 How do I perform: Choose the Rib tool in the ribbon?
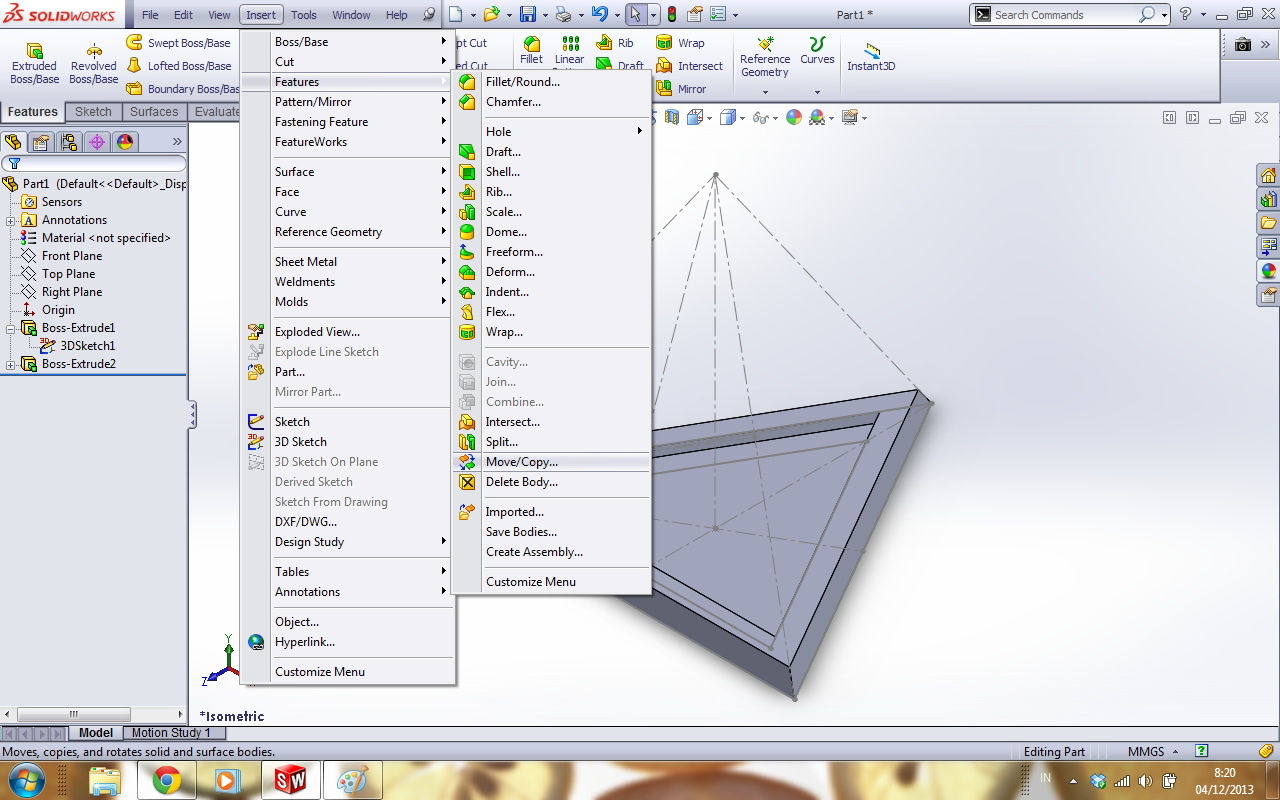(614, 43)
